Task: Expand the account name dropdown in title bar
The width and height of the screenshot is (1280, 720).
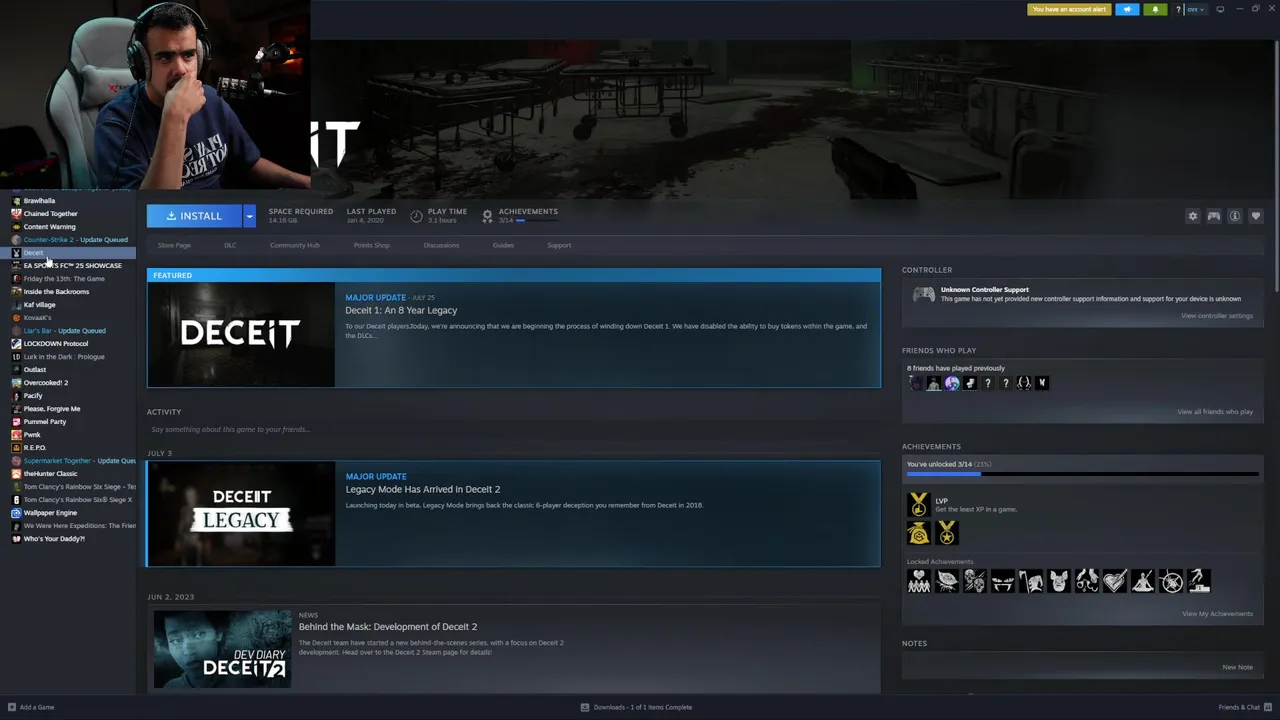Action: [1194, 9]
